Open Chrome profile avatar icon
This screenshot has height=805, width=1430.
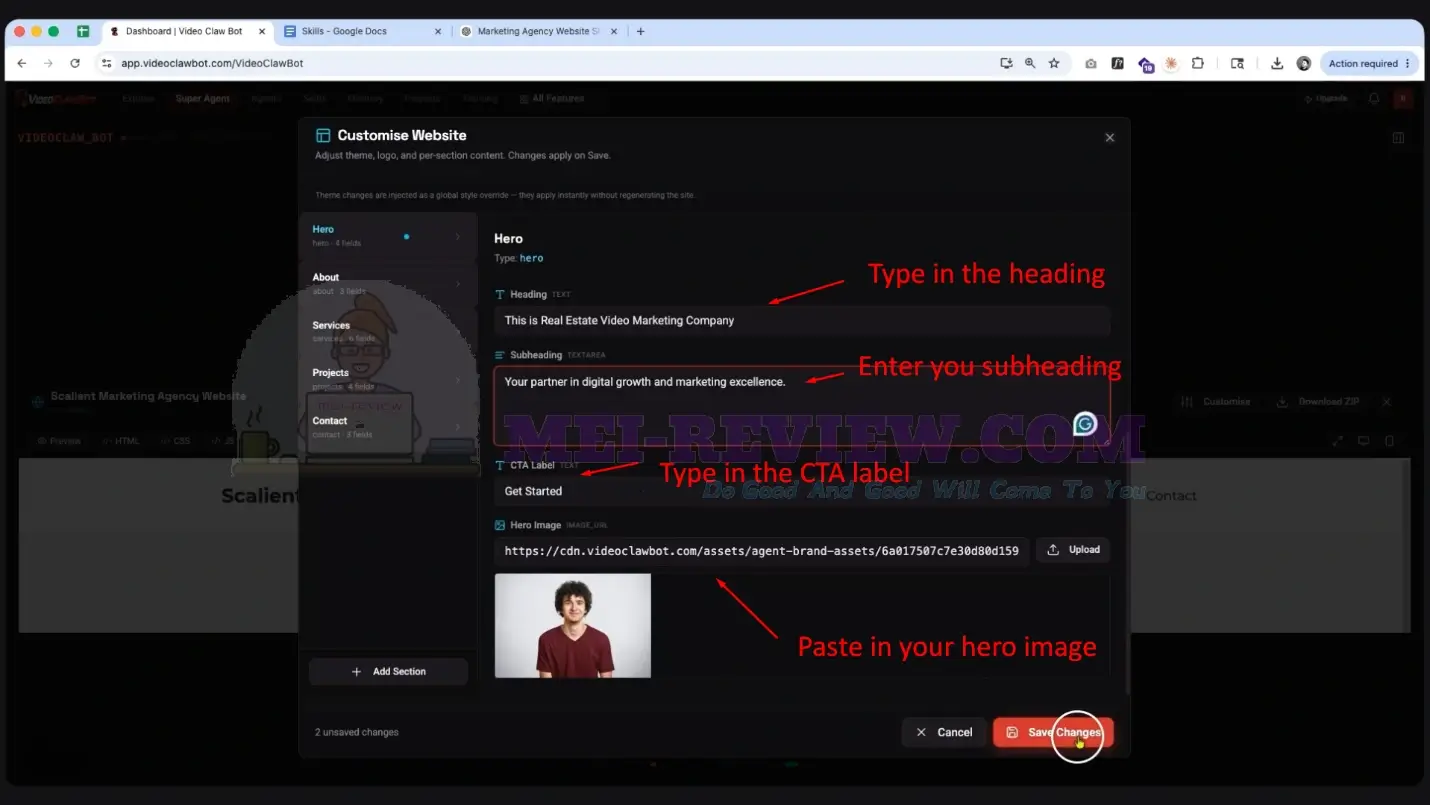pyautogui.click(x=1304, y=63)
